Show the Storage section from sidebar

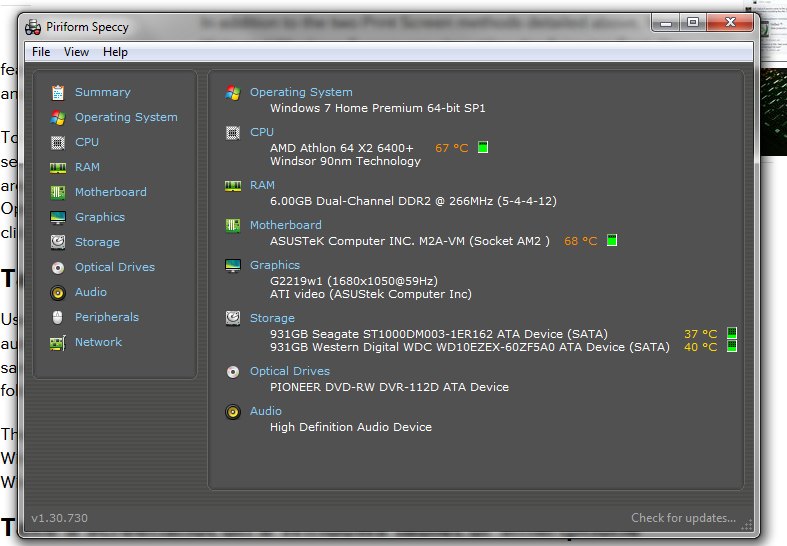click(97, 242)
